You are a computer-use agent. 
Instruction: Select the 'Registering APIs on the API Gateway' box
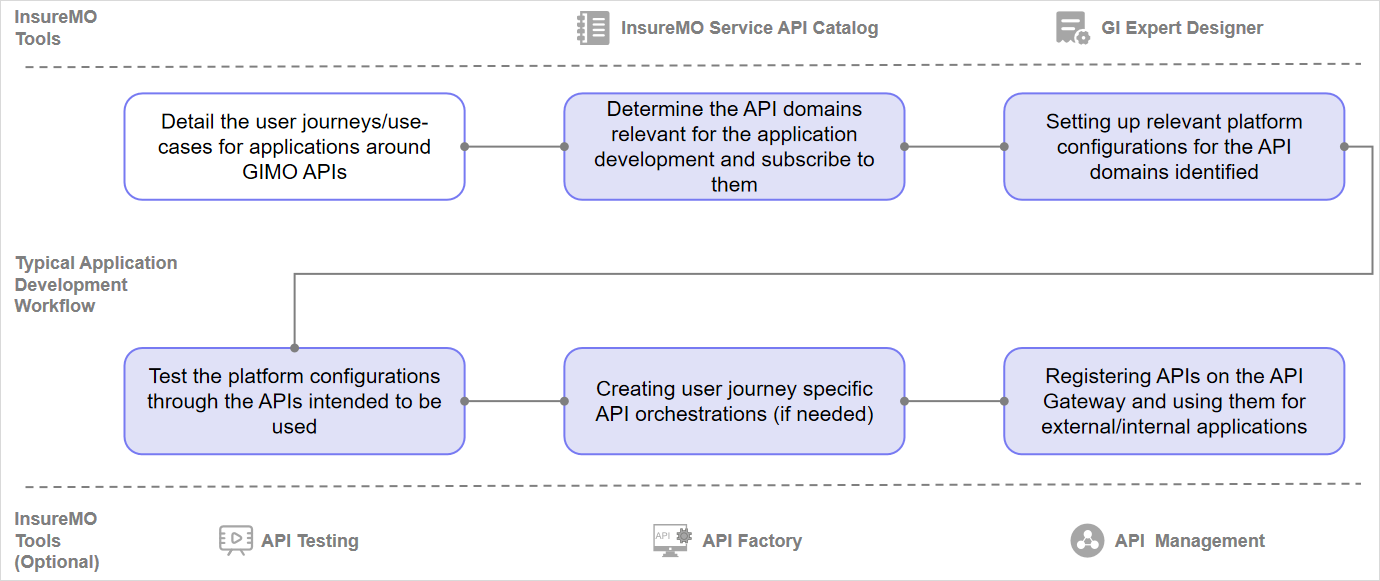(x=1175, y=401)
